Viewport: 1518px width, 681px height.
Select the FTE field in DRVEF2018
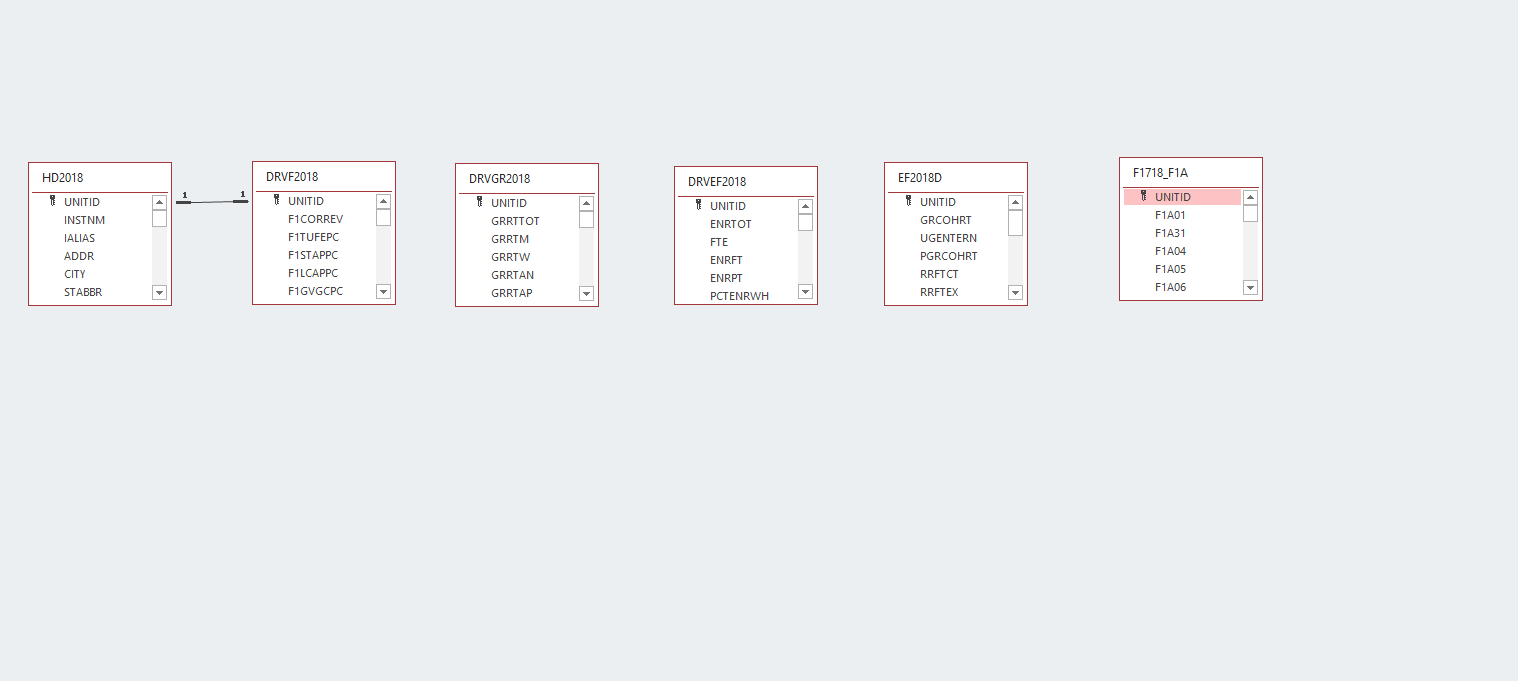[x=738, y=242]
